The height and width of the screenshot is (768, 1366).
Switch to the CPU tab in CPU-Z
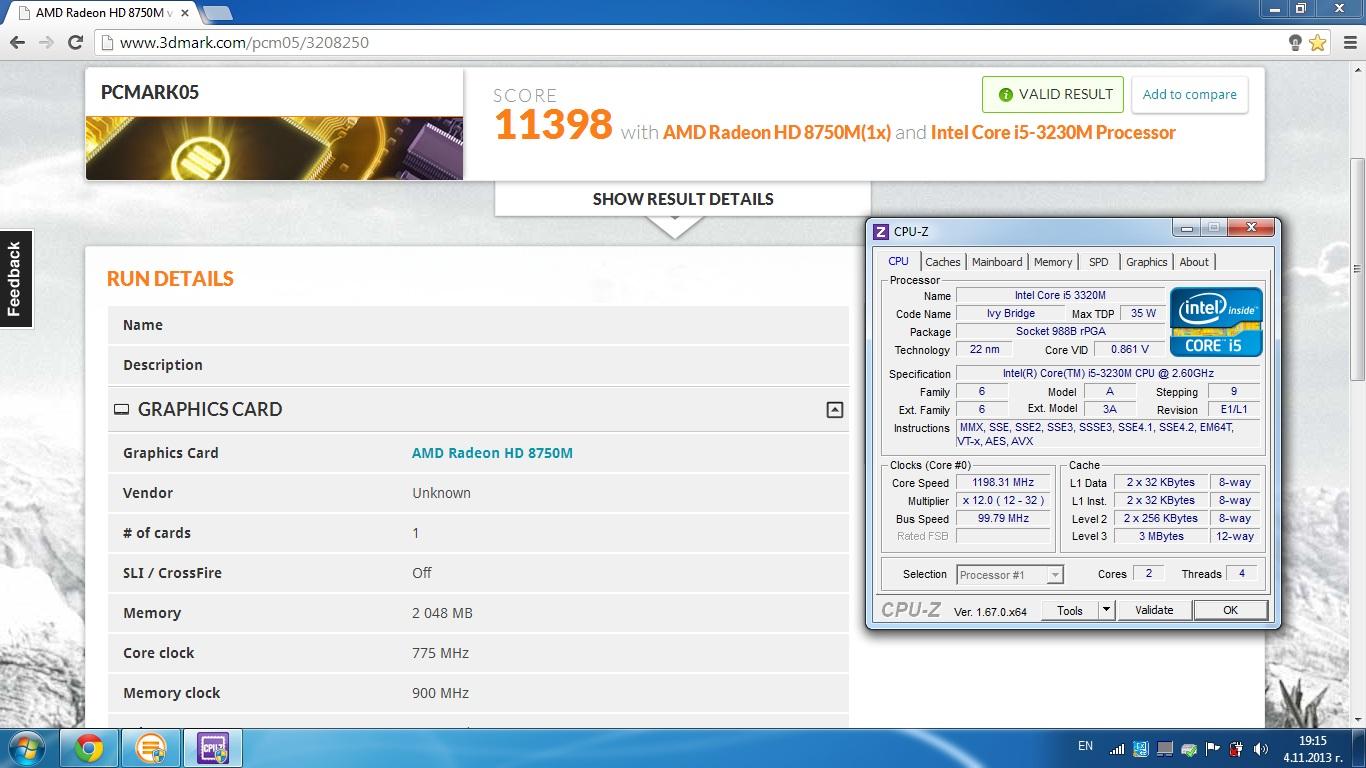pos(899,261)
